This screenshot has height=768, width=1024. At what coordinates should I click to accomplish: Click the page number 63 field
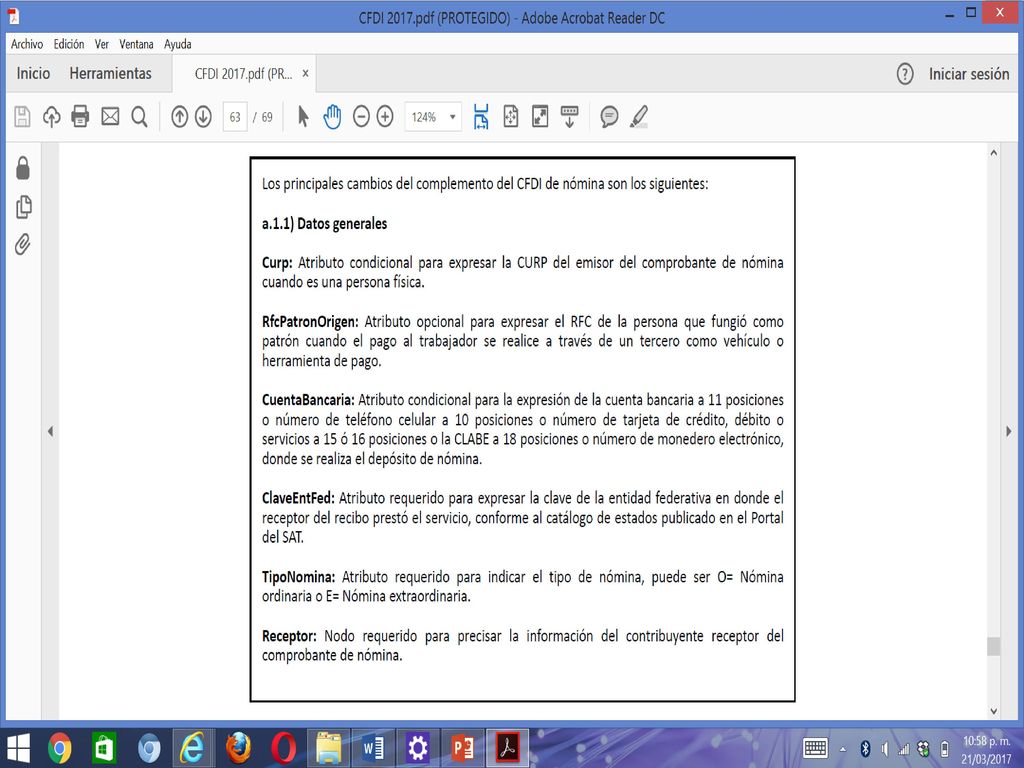235,117
